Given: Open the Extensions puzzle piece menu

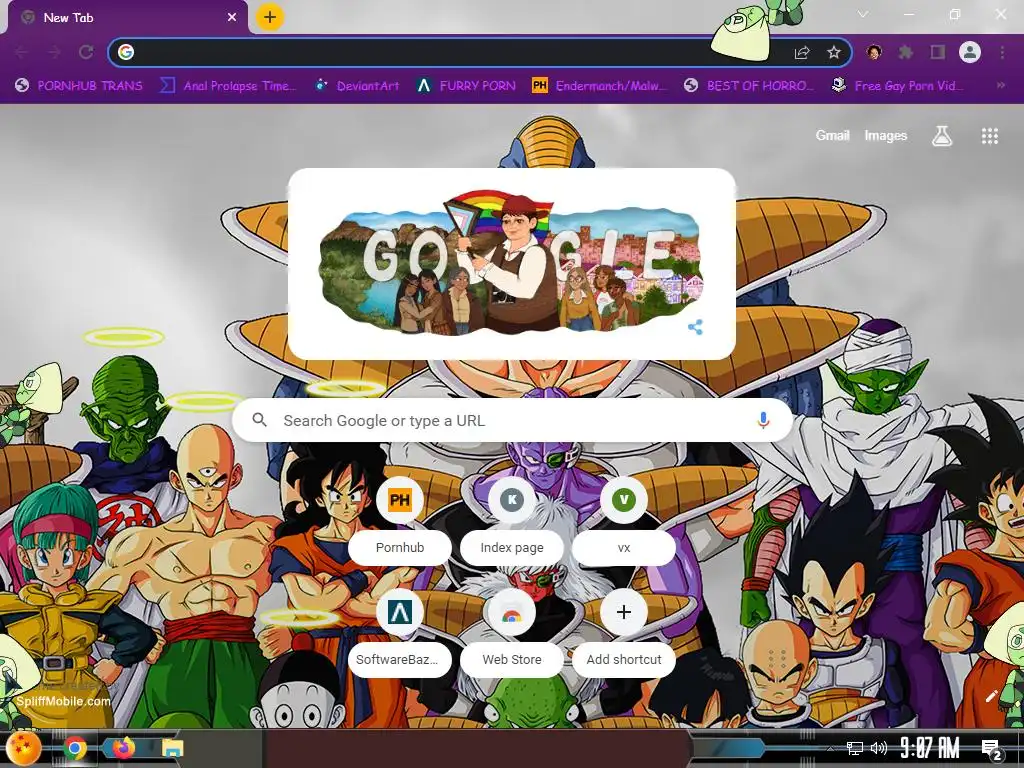Looking at the screenshot, I should point(905,52).
